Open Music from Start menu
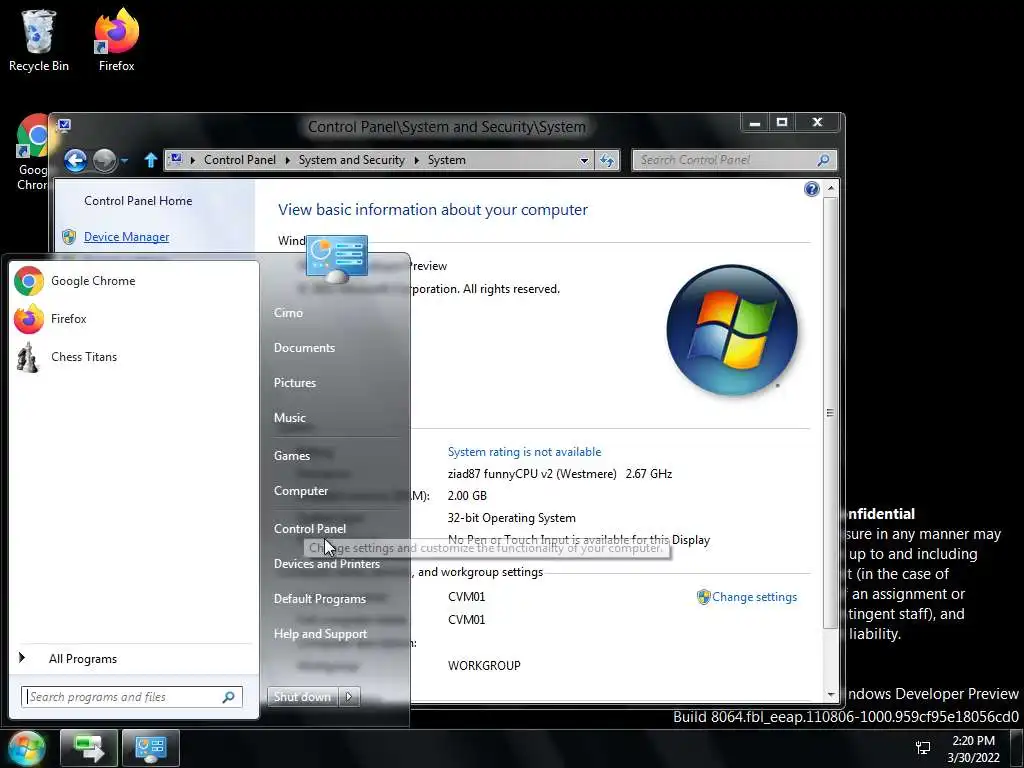This screenshot has height=768, width=1024. click(x=289, y=418)
